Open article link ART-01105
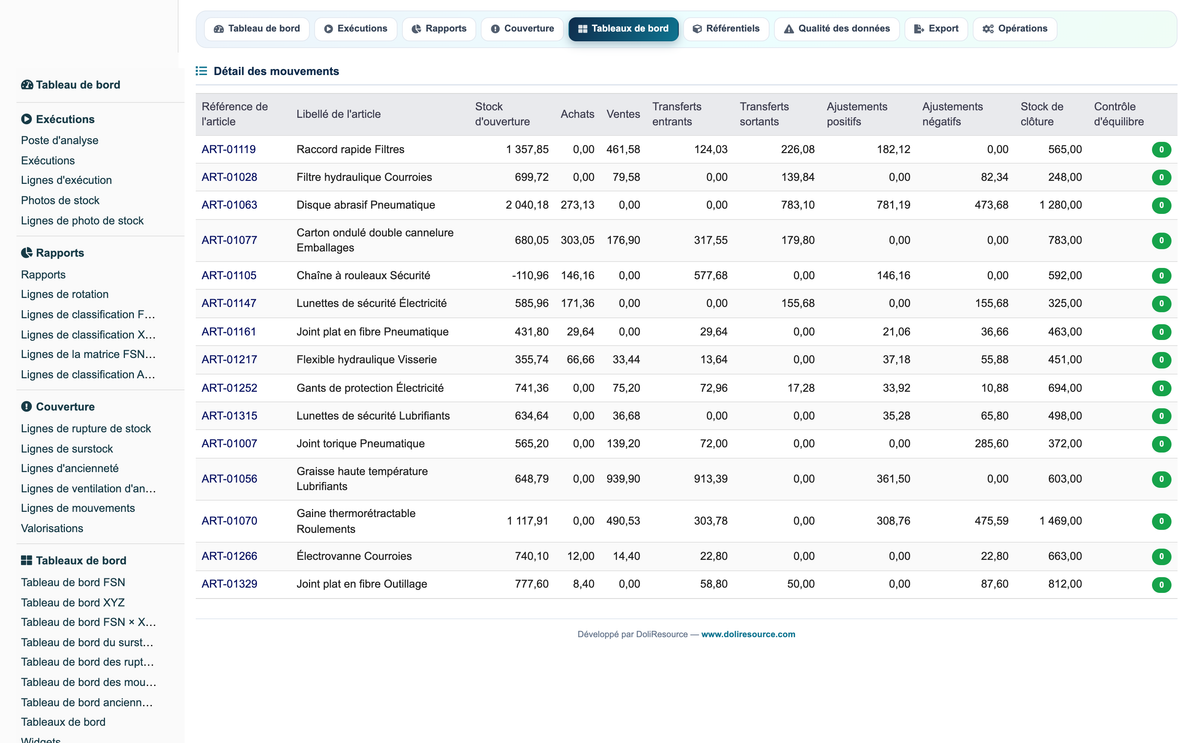The height and width of the screenshot is (743, 1200). tap(229, 276)
